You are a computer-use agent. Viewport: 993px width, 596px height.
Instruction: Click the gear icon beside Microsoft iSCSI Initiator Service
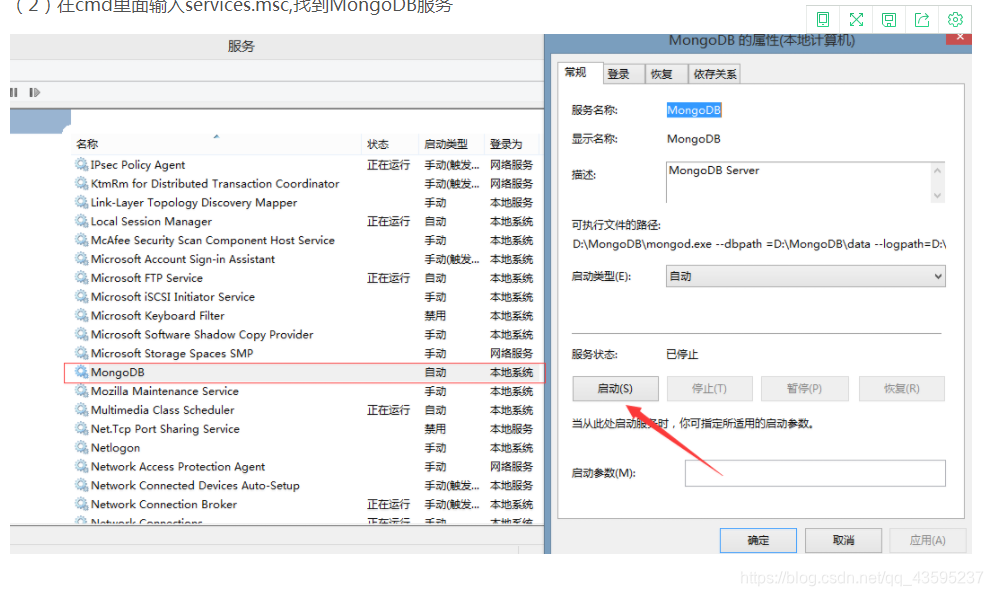tap(81, 296)
